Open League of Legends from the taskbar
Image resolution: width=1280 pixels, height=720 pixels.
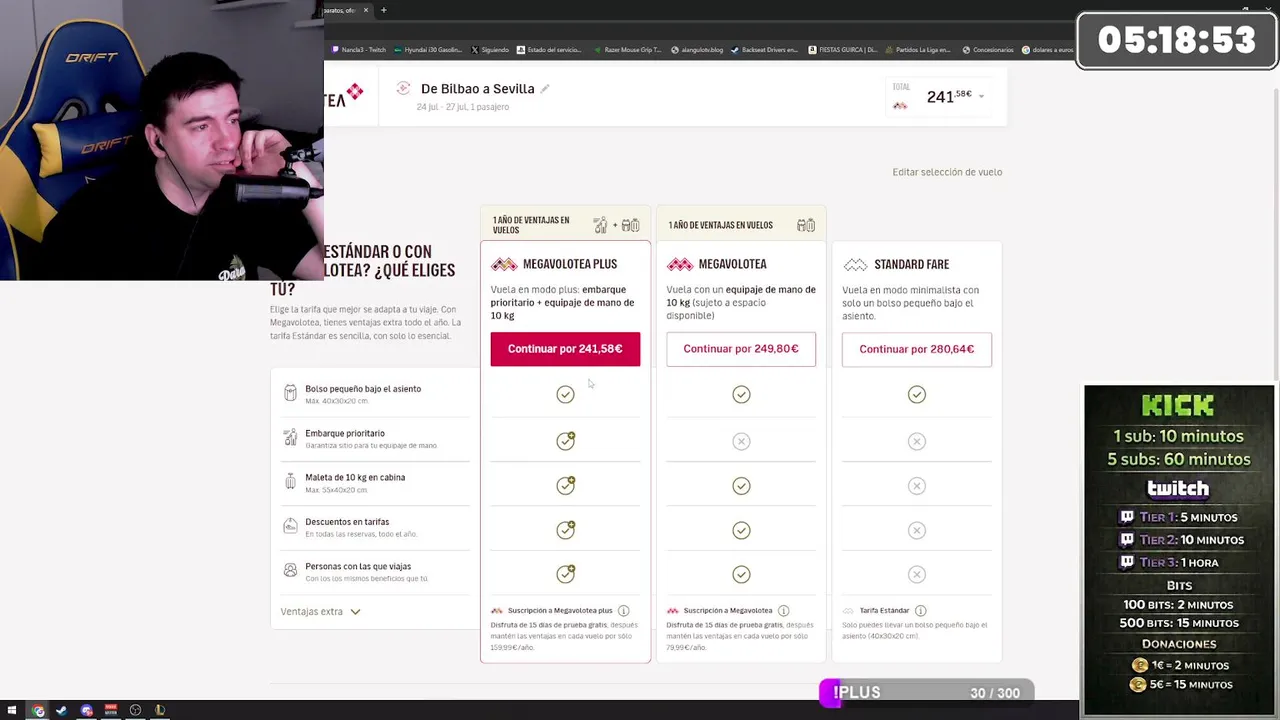(159, 710)
